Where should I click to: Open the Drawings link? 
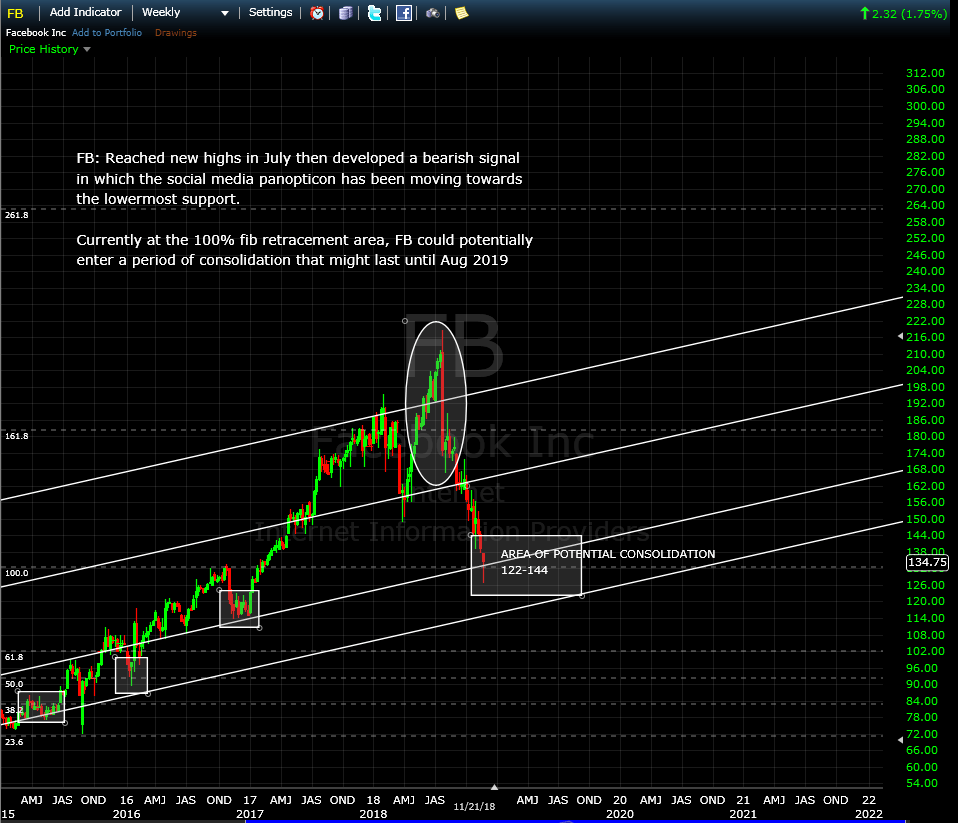pyautogui.click(x=176, y=32)
